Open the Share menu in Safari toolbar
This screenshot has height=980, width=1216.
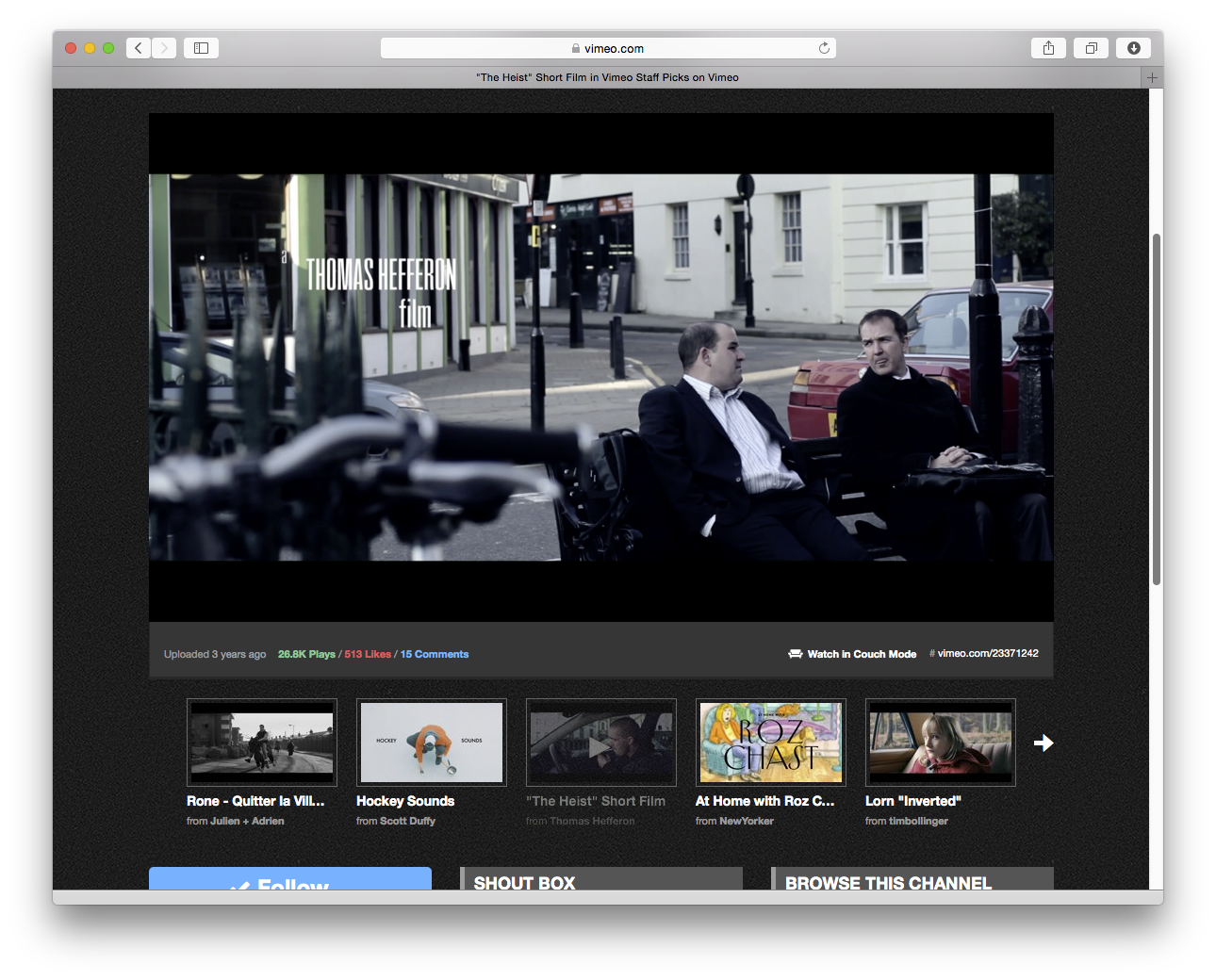coord(1048,48)
